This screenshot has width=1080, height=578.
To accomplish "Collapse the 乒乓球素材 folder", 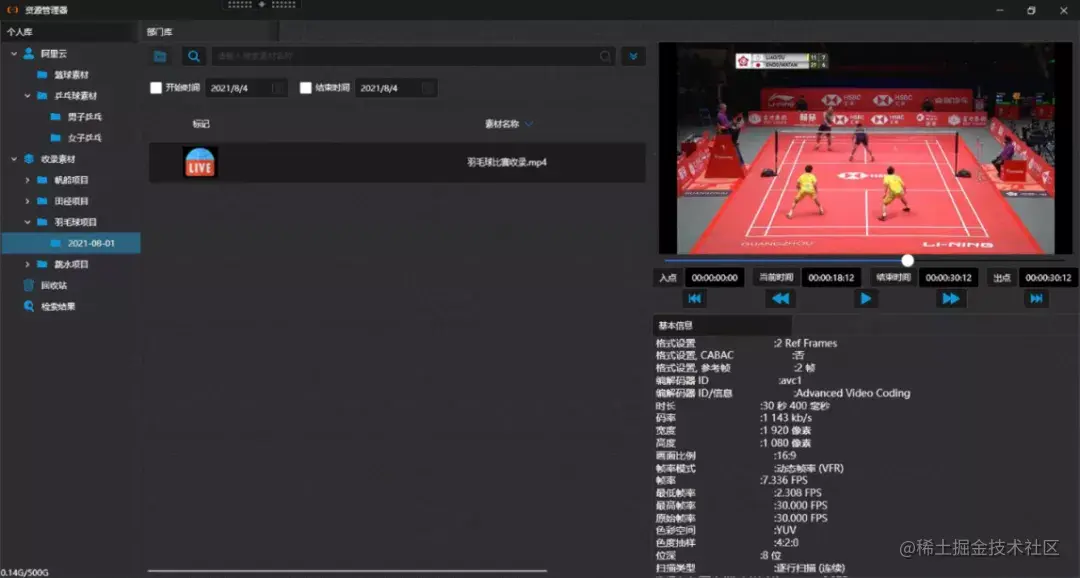I will click(28, 96).
